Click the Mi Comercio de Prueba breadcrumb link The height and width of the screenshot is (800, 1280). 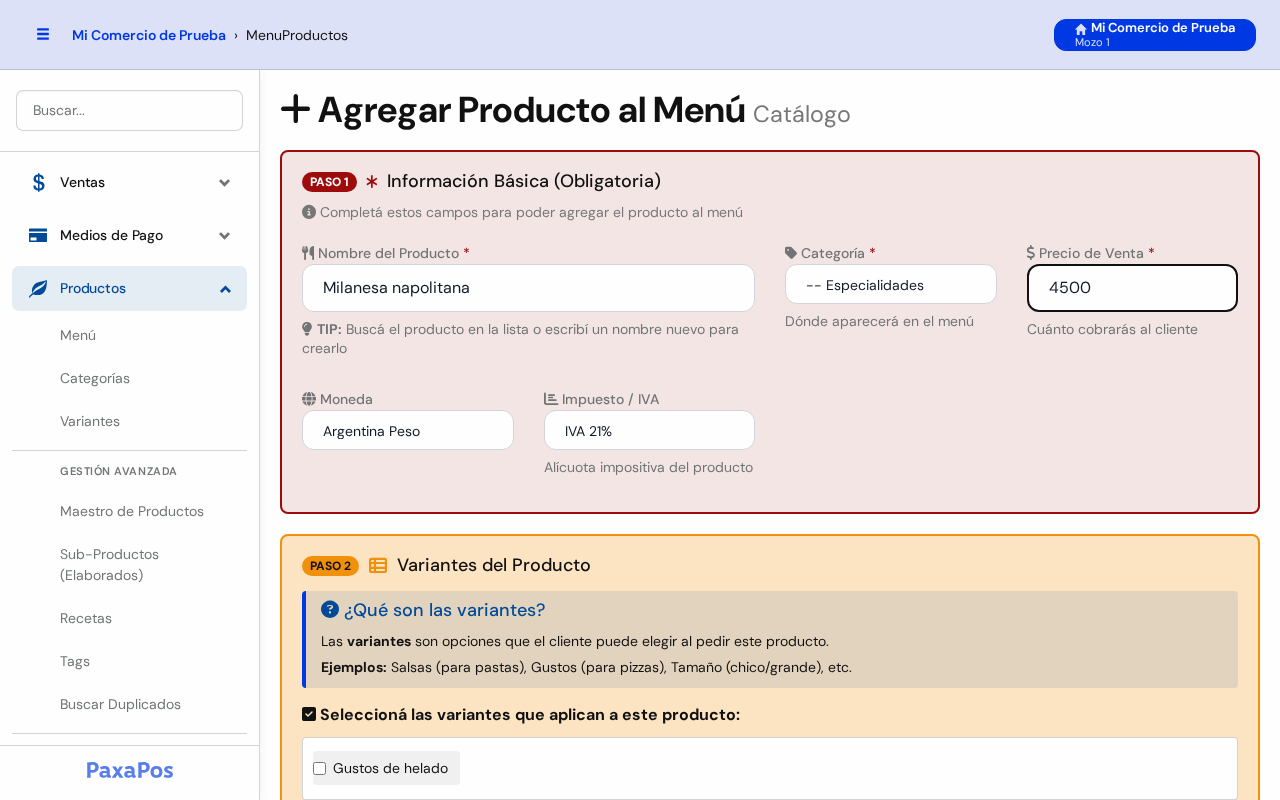pos(149,35)
